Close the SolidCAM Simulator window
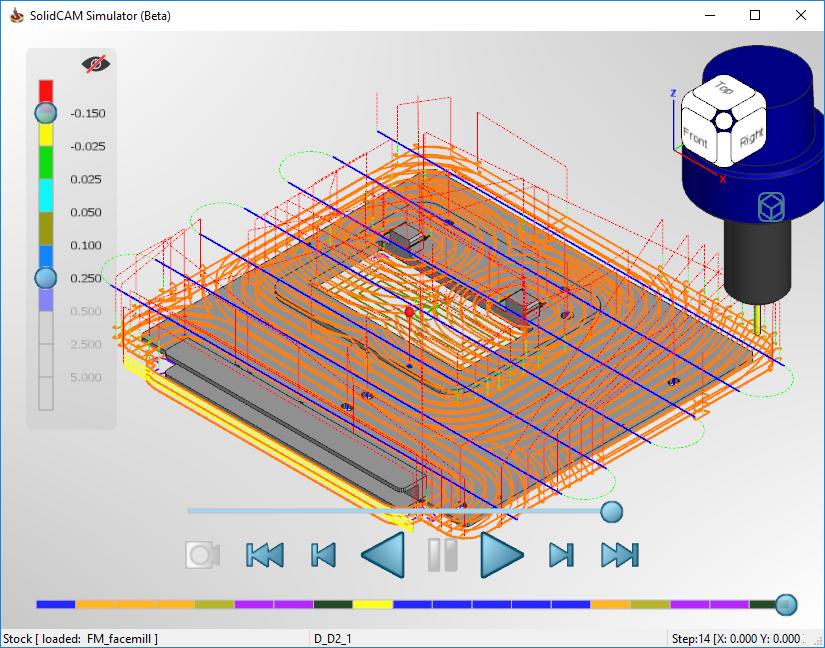This screenshot has height=648, width=825. coord(801,15)
